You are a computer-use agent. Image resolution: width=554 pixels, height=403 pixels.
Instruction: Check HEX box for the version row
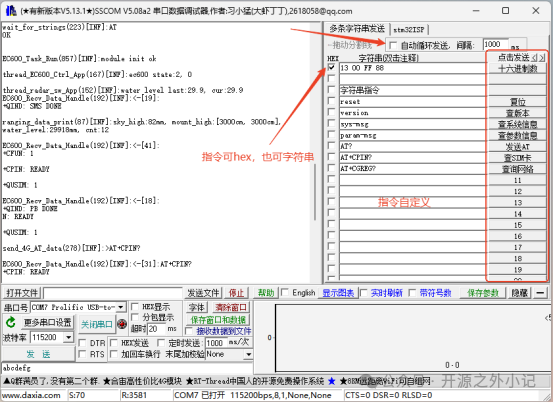point(331,112)
